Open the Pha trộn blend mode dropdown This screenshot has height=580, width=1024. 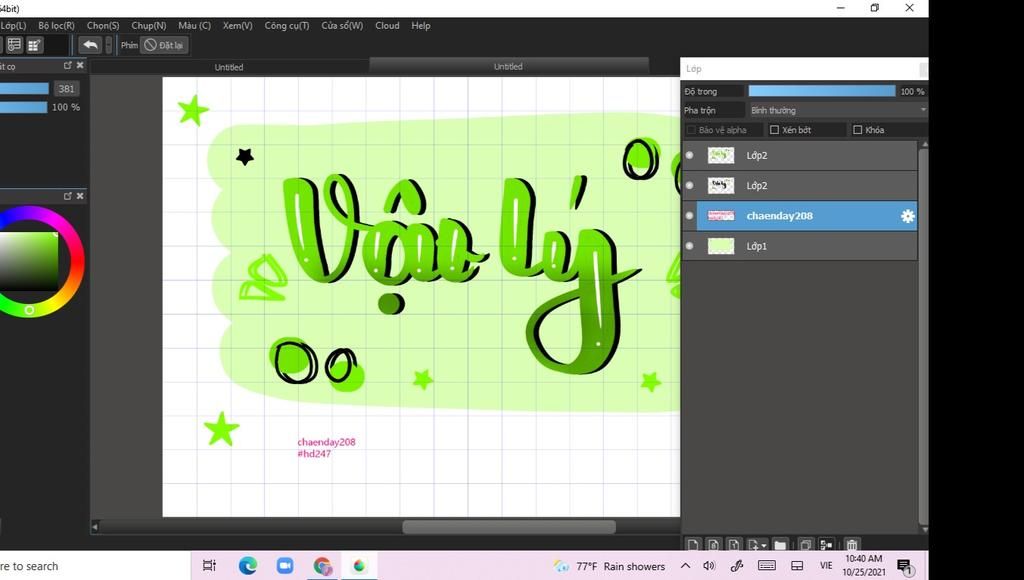click(x=838, y=110)
